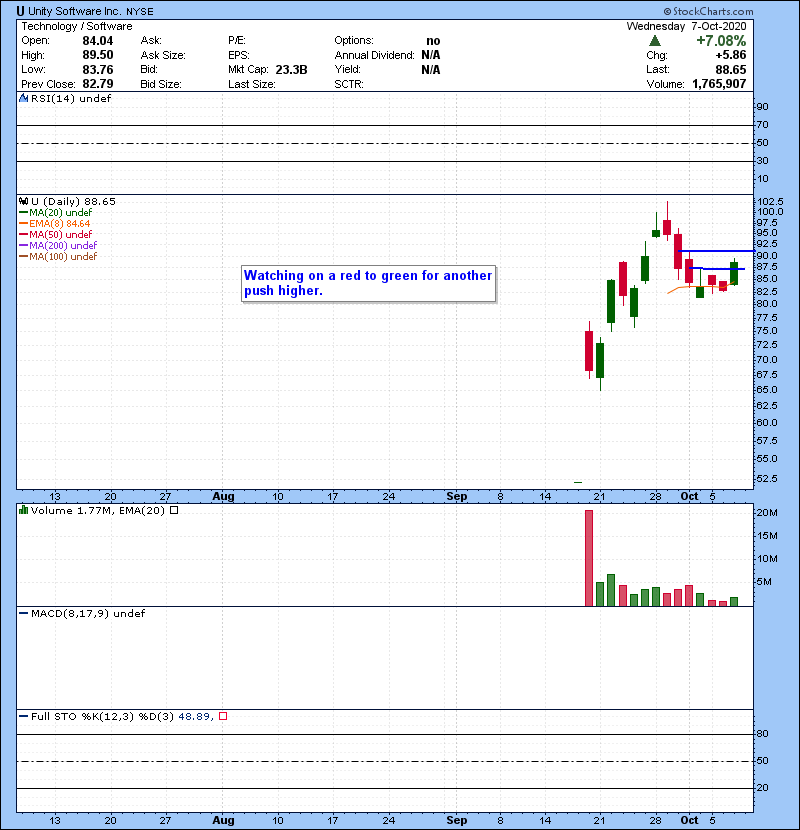Click the Open value 84.04
800x830 pixels.
coord(97,41)
